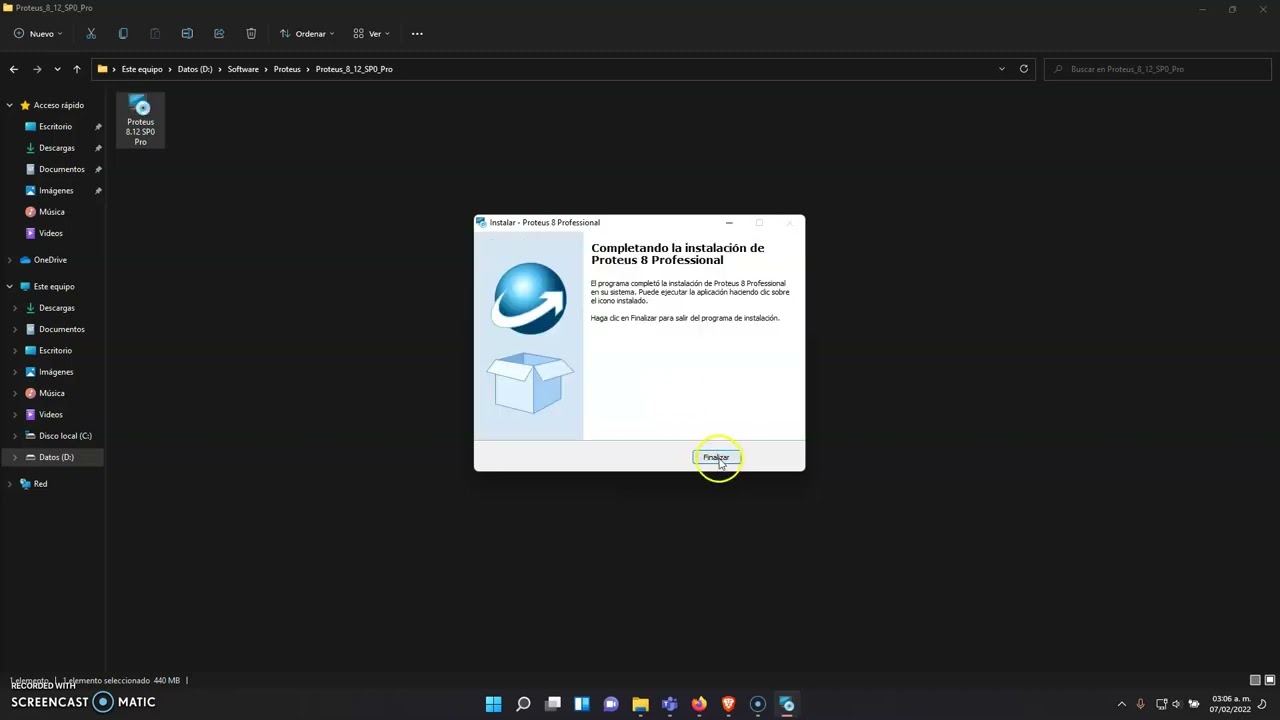This screenshot has height=720, width=1280.
Task: Open File Explorer from the taskbar
Action: (x=640, y=704)
